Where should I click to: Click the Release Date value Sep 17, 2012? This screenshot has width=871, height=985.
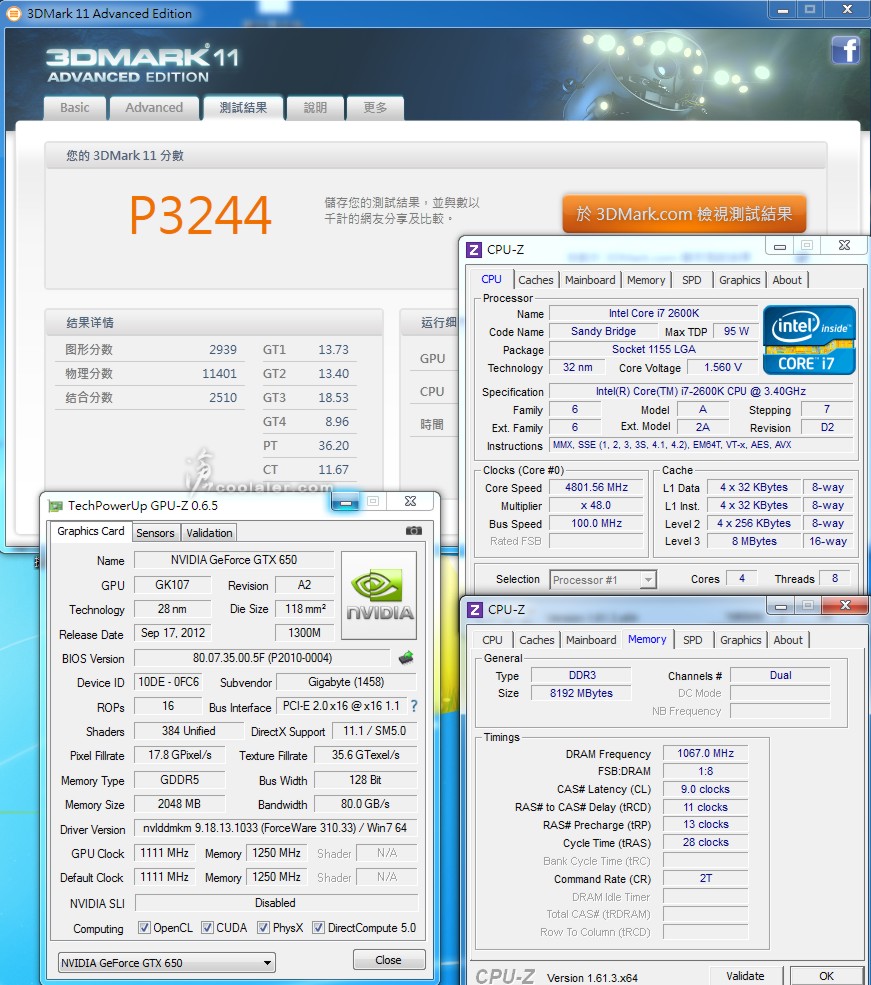[x=173, y=633]
